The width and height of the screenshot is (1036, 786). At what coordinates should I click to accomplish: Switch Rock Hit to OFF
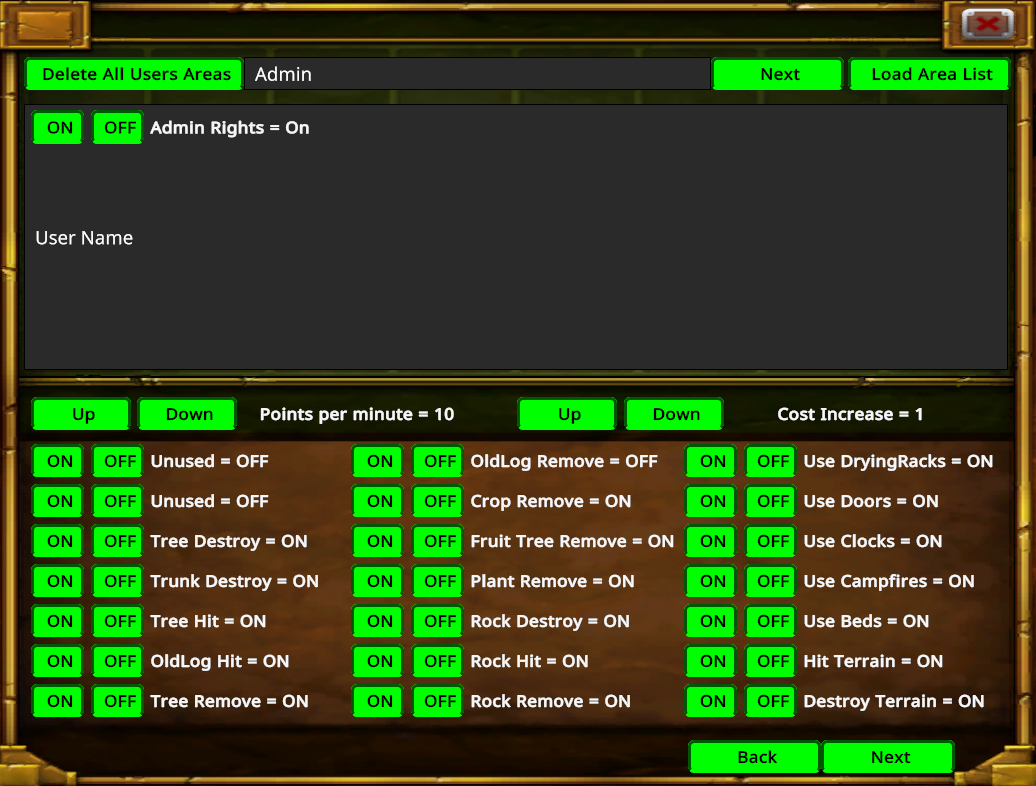tap(439, 661)
